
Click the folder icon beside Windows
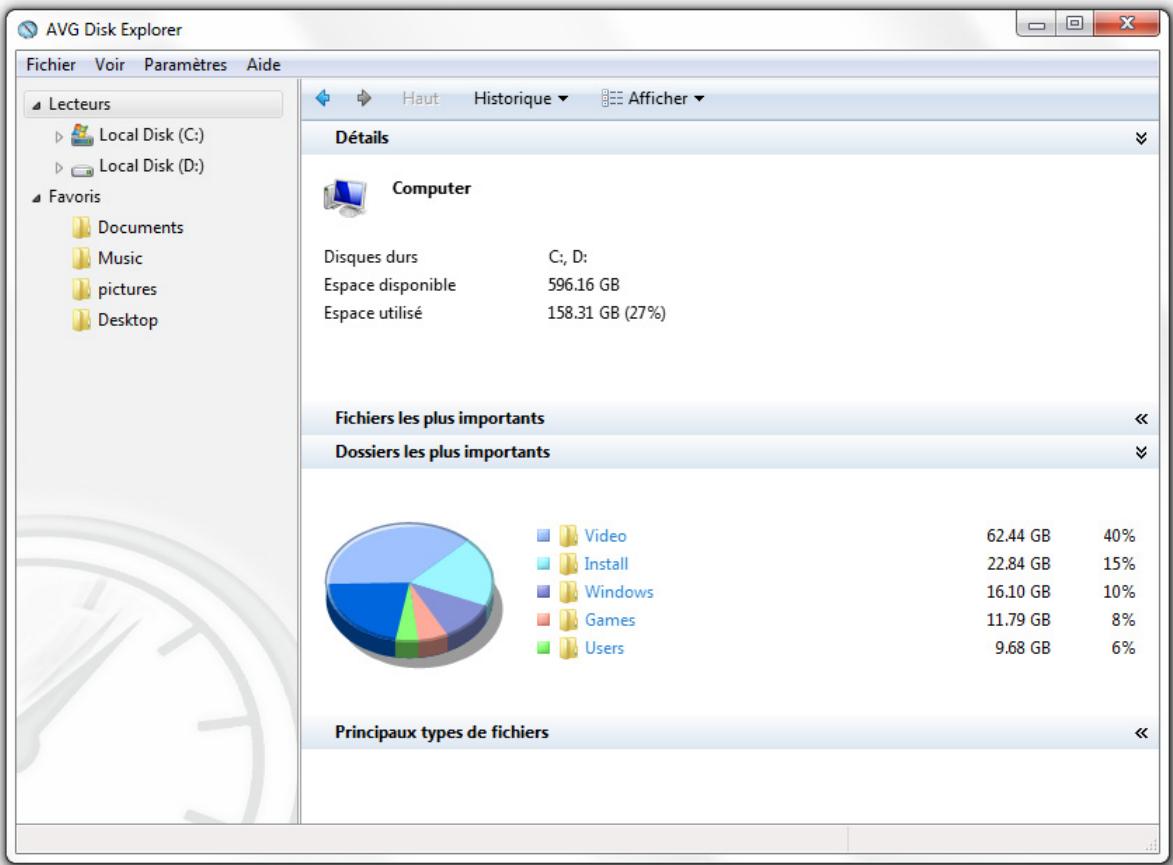coord(569,592)
